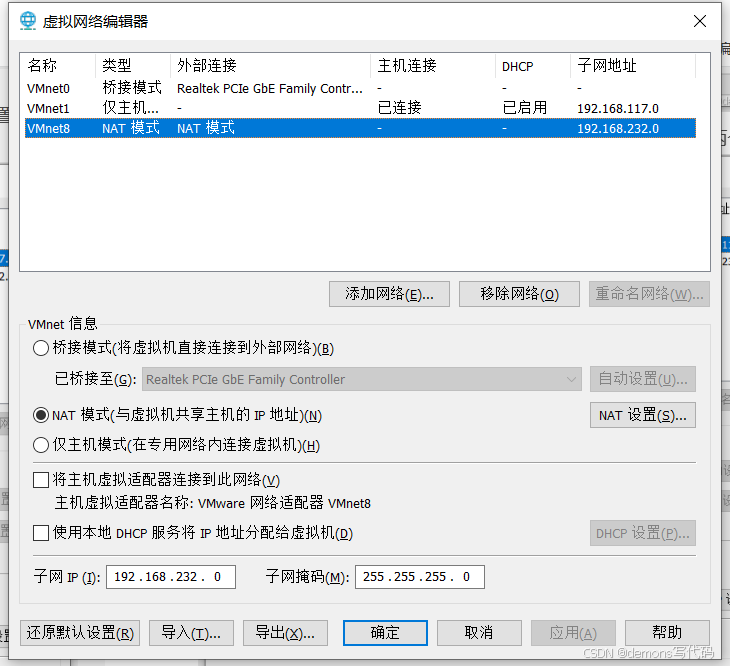Check 将主机虚拟适配器连接到此网络 checkbox
730x666 pixels.
(41, 480)
